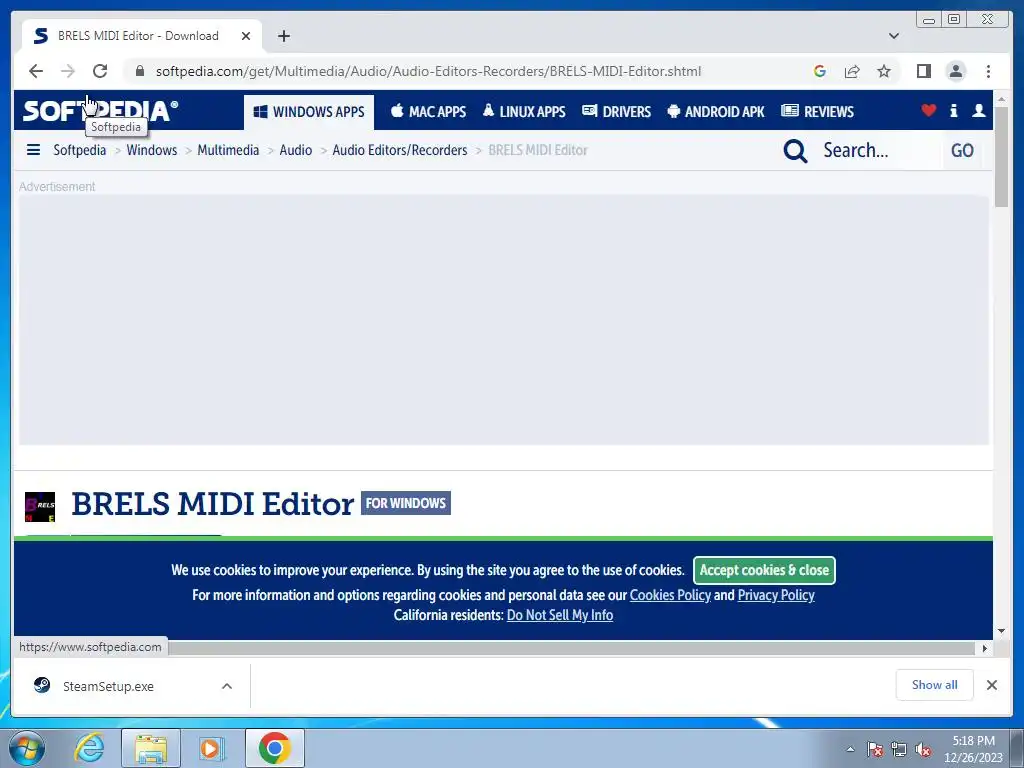Show hidden system tray icons
Viewport: 1024px width, 768px height.
[850, 749]
